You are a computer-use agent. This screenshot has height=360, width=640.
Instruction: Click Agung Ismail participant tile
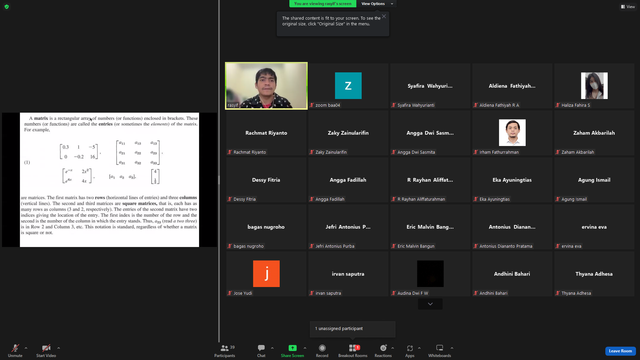(x=594, y=180)
